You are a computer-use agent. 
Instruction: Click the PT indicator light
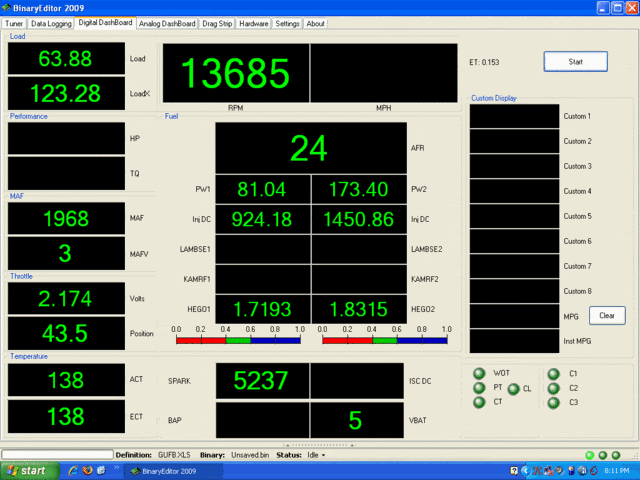[x=479, y=387]
